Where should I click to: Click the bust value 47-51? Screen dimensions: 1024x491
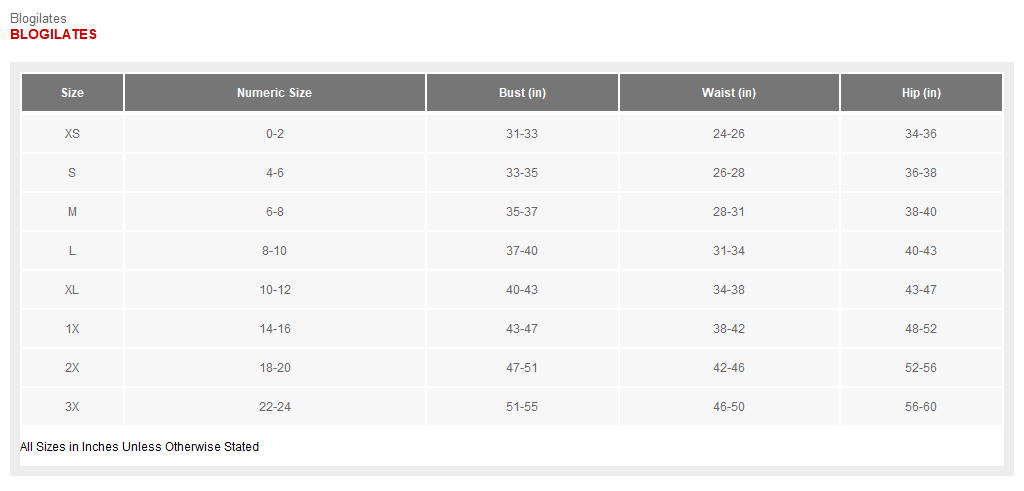(x=522, y=368)
